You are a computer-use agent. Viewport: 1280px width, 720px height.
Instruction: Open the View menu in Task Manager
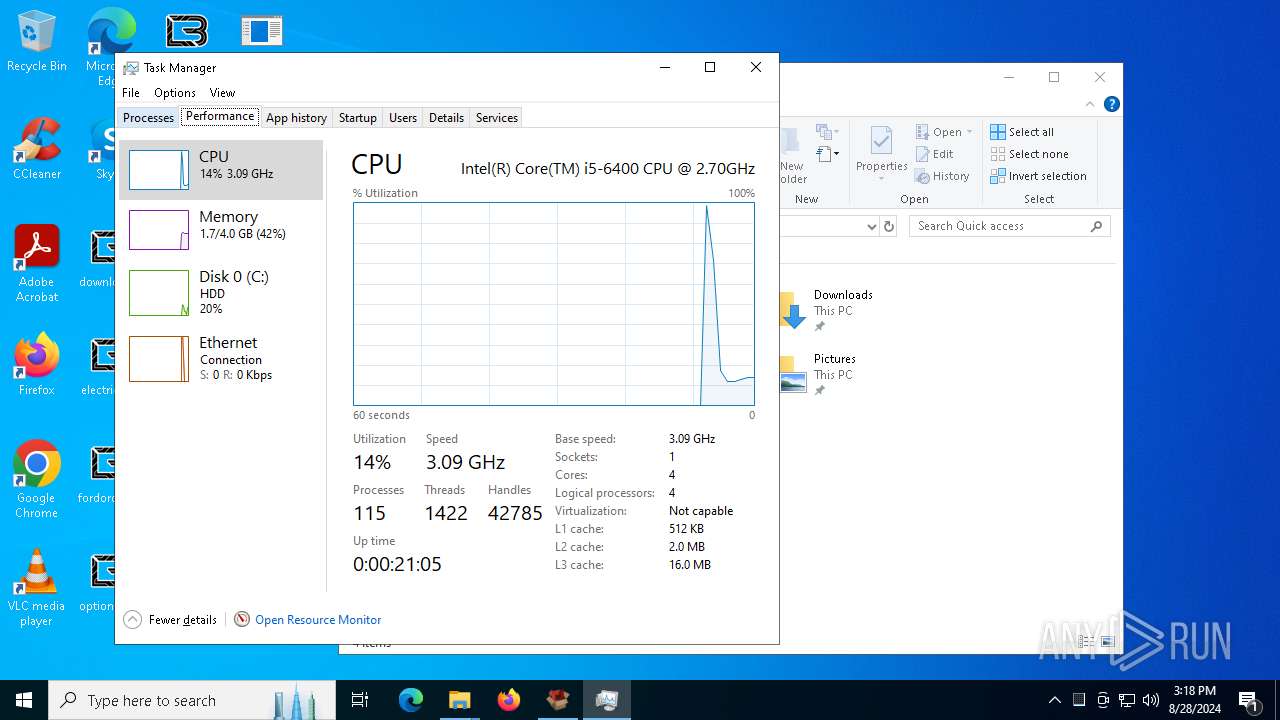pyautogui.click(x=222, y=93)
